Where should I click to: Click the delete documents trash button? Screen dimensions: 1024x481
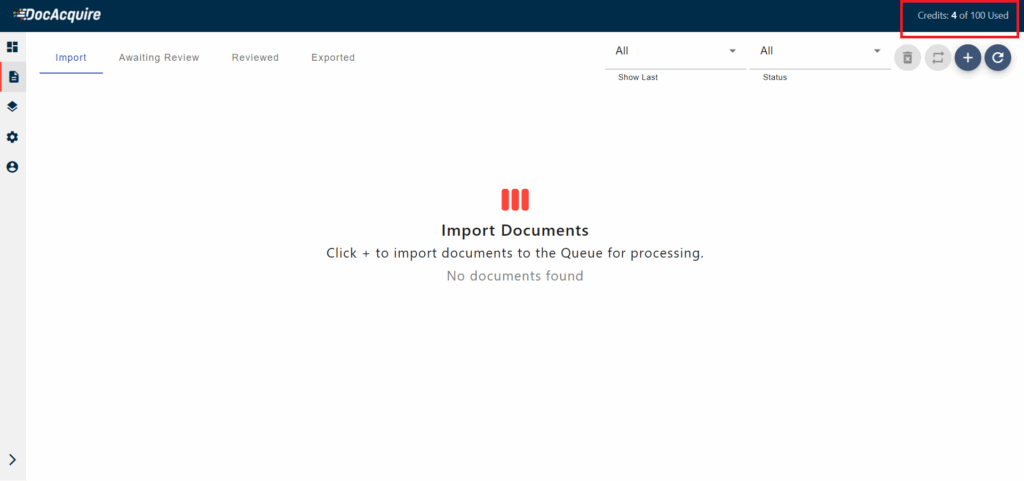pos(907,58)
